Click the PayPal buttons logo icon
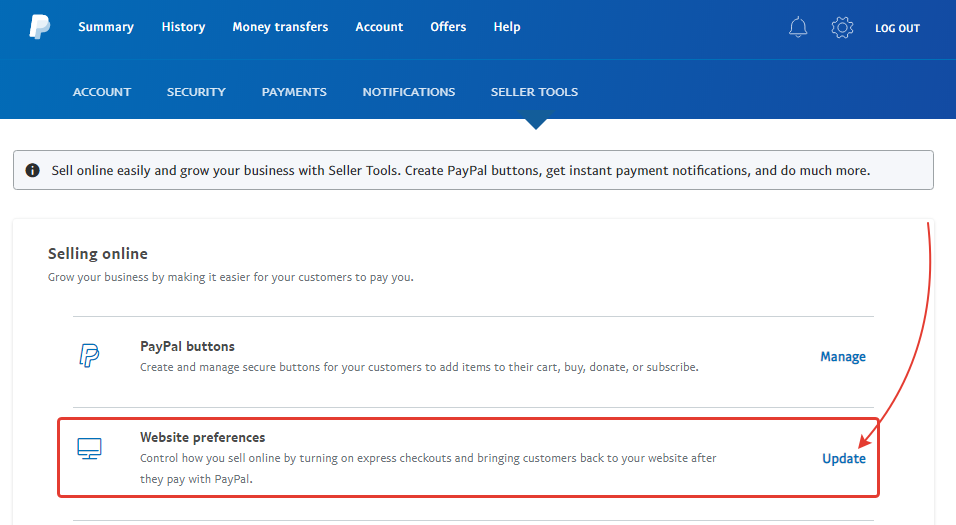Viewport: 956px width, 525px height. pos(89,355)
